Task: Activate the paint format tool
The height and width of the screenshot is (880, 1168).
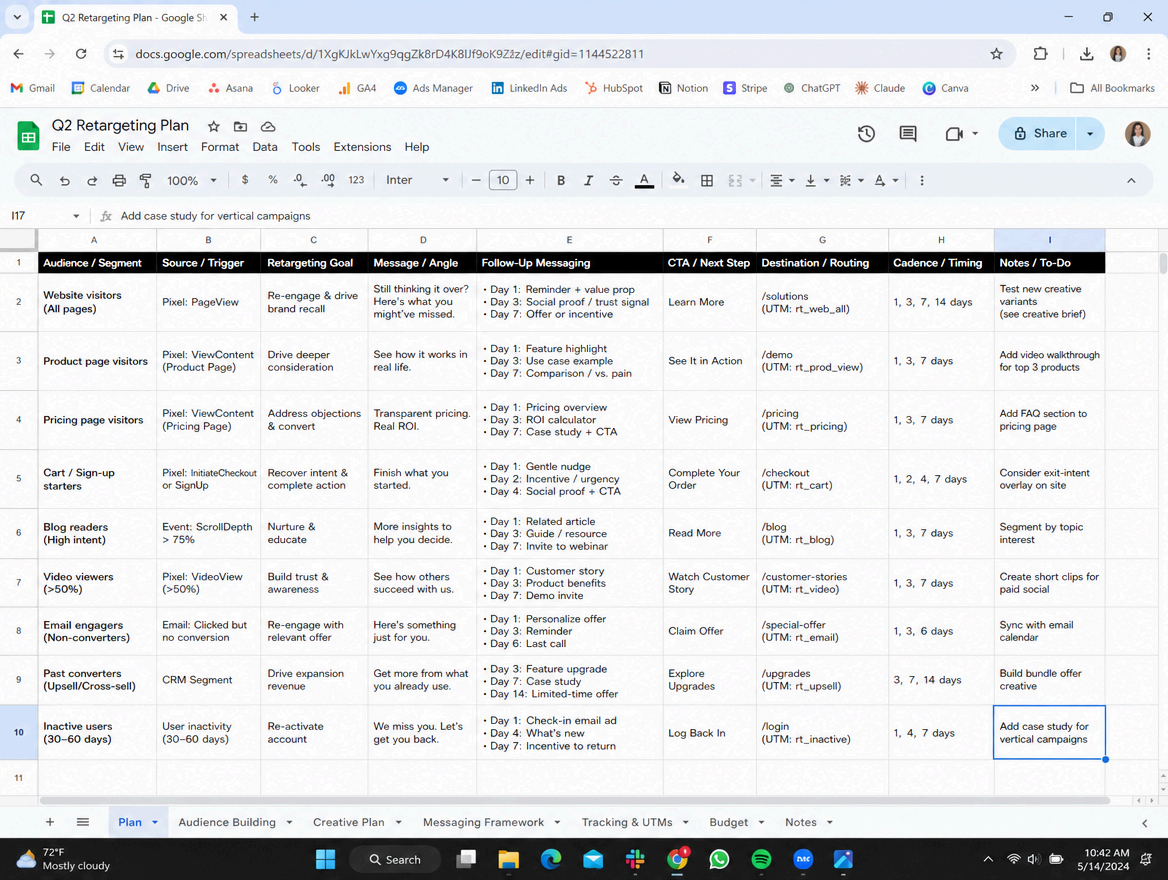Action: click(x=146, y=180)
